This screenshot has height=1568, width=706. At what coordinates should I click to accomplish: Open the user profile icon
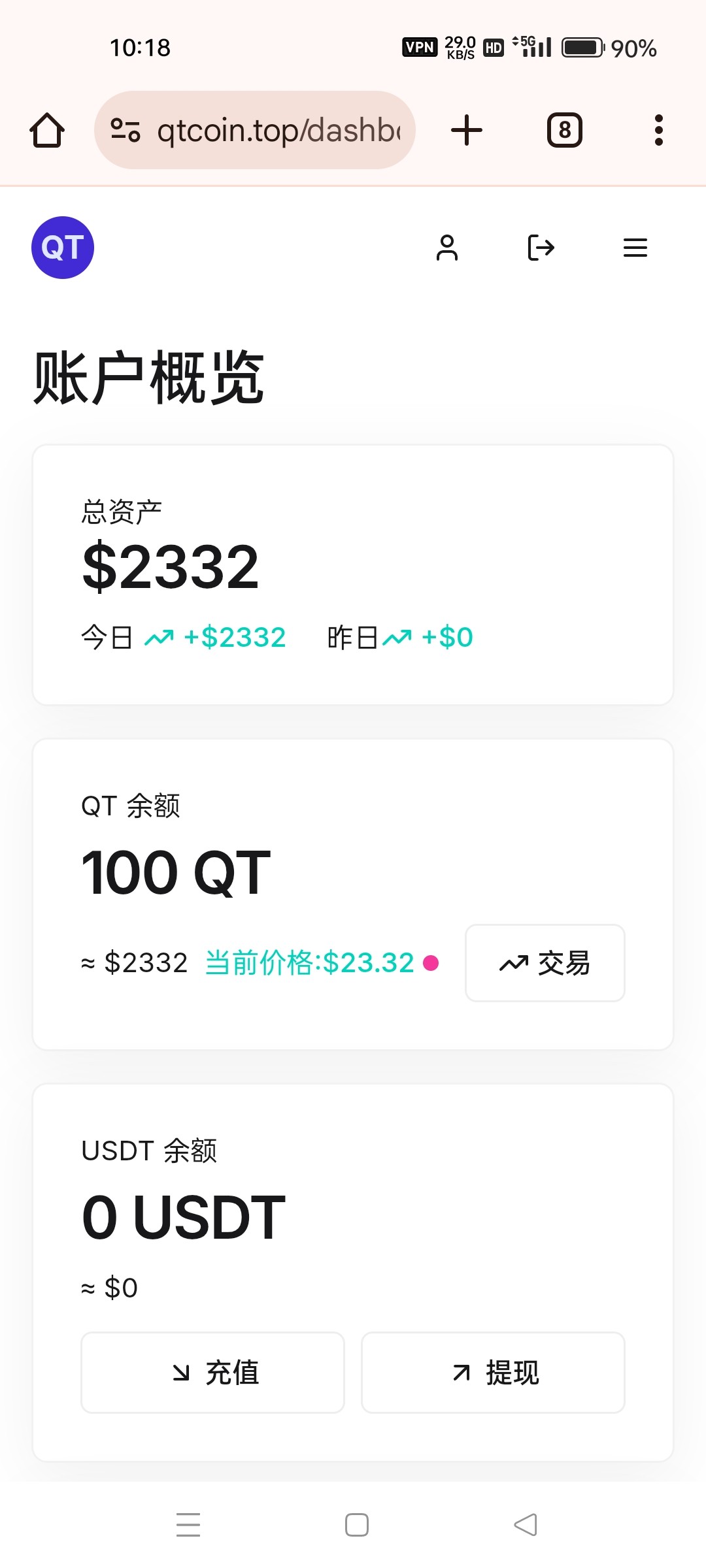pyautogui.click(x=447, y=248)
